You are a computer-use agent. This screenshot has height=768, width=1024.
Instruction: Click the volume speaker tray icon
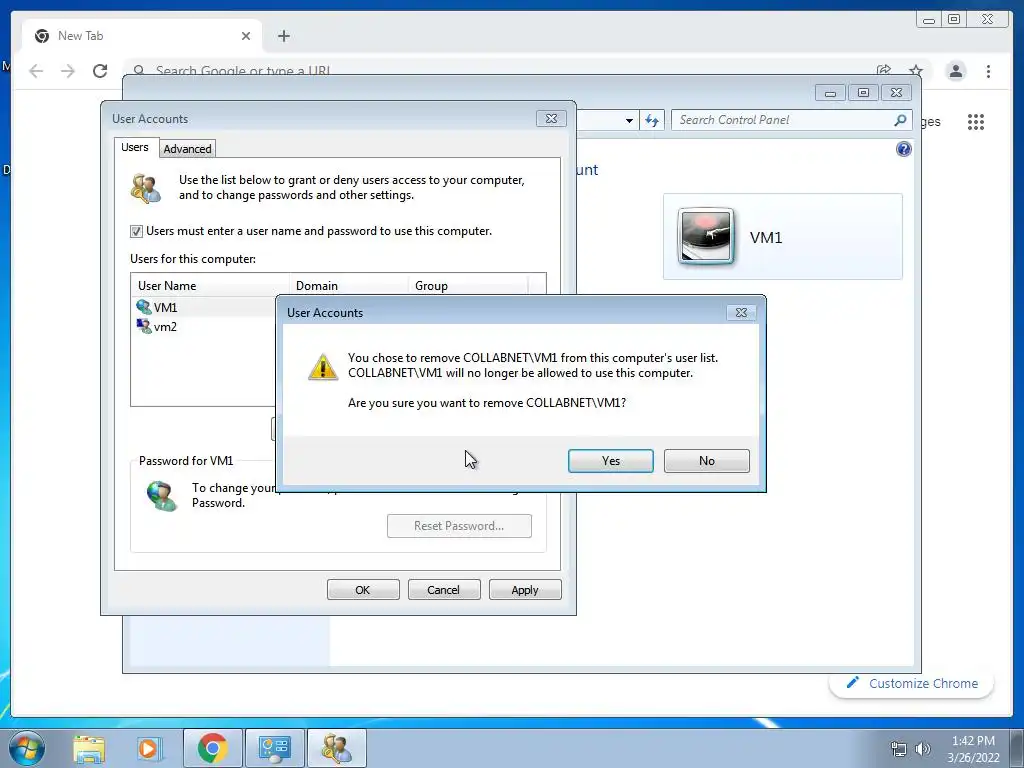click(x=922, y=749)
